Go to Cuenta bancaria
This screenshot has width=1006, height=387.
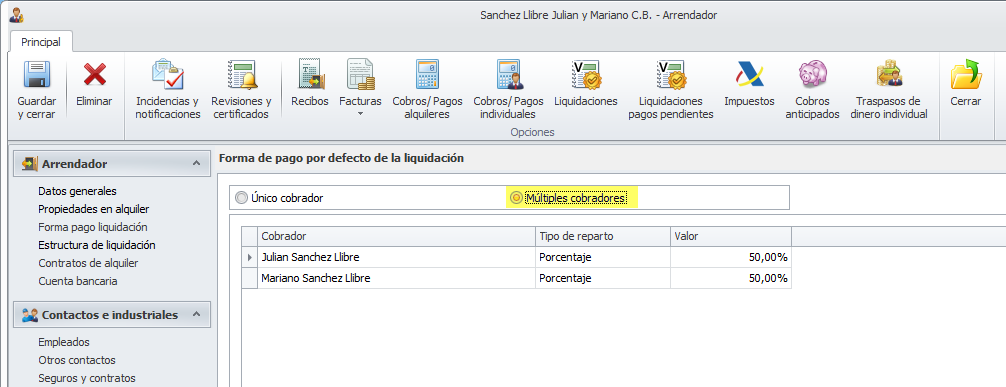78,281
